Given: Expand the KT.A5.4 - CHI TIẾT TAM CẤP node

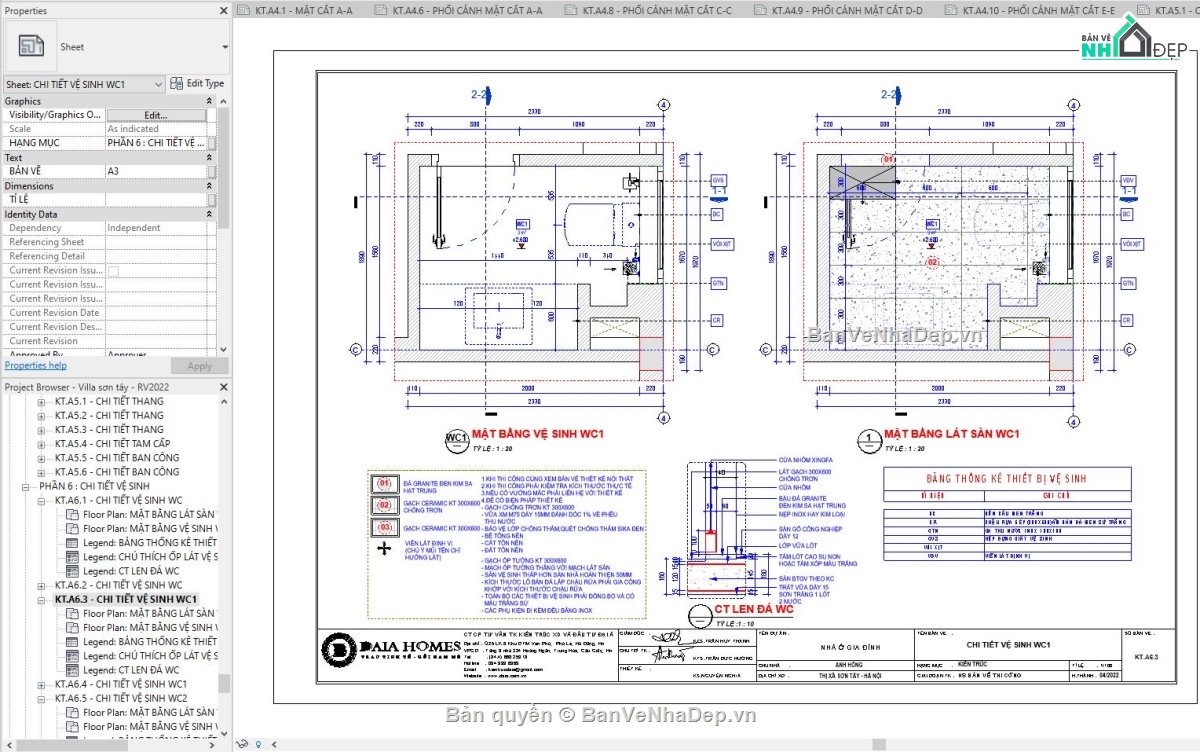Looking at the screenshot, I should click(x=42, y=443).
